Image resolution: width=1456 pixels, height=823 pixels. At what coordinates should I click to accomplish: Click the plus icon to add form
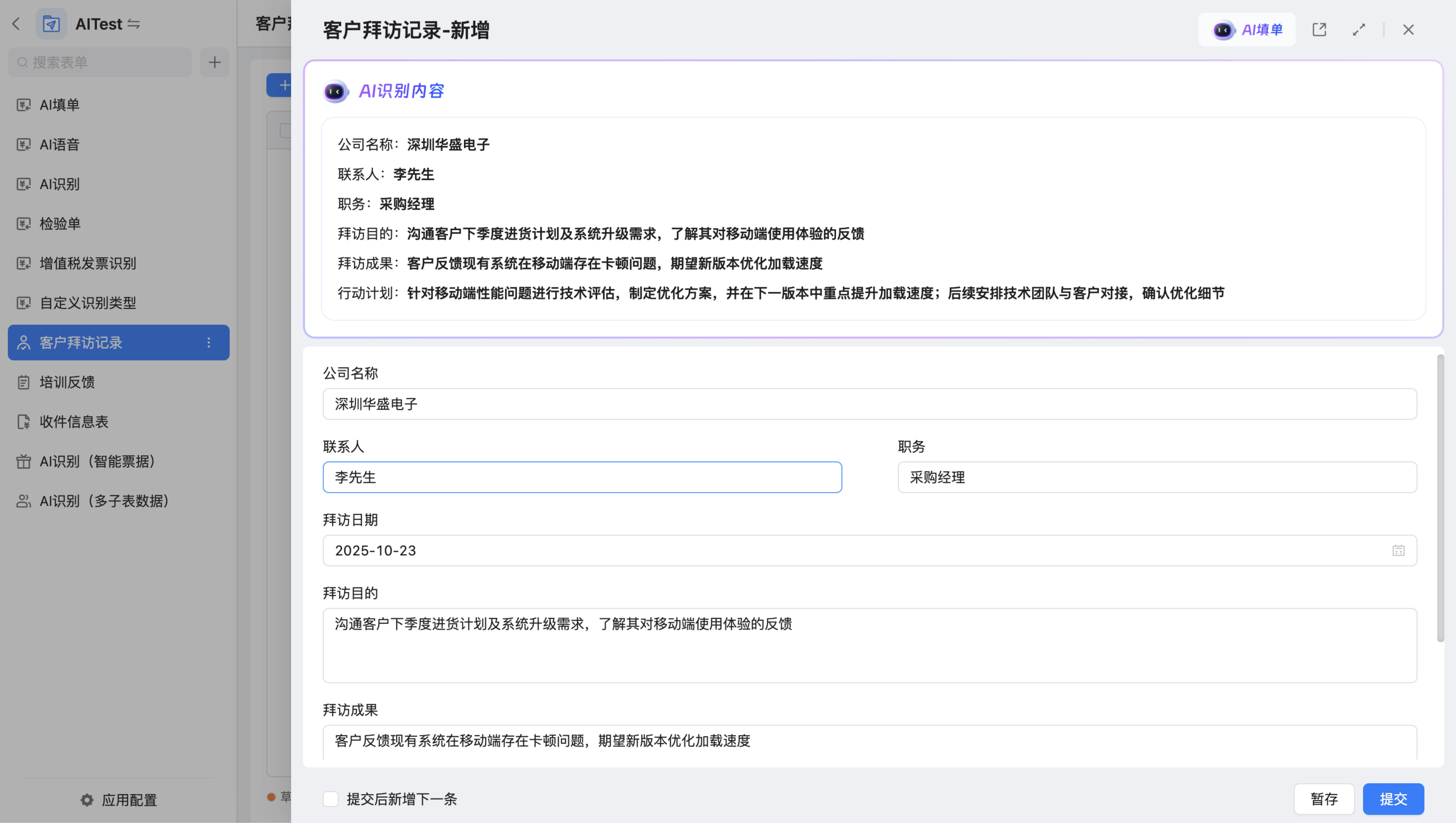(214, 62)
